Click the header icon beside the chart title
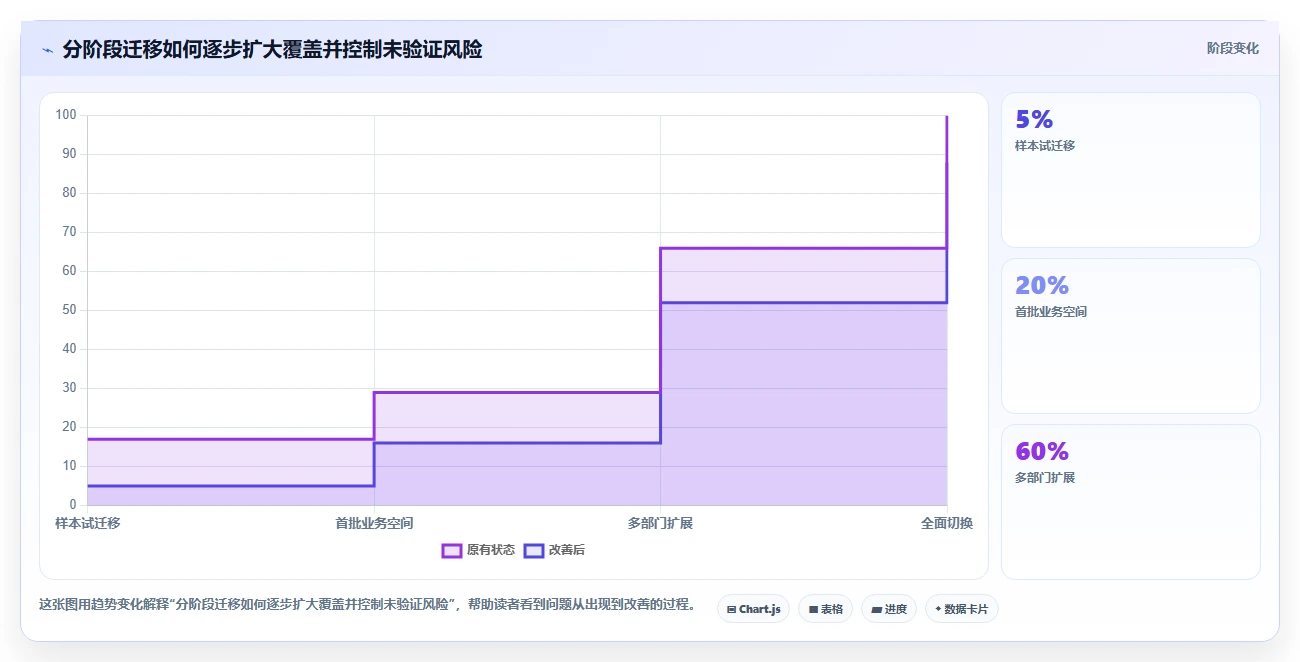The image size is (1300, 662). (47, 50)
